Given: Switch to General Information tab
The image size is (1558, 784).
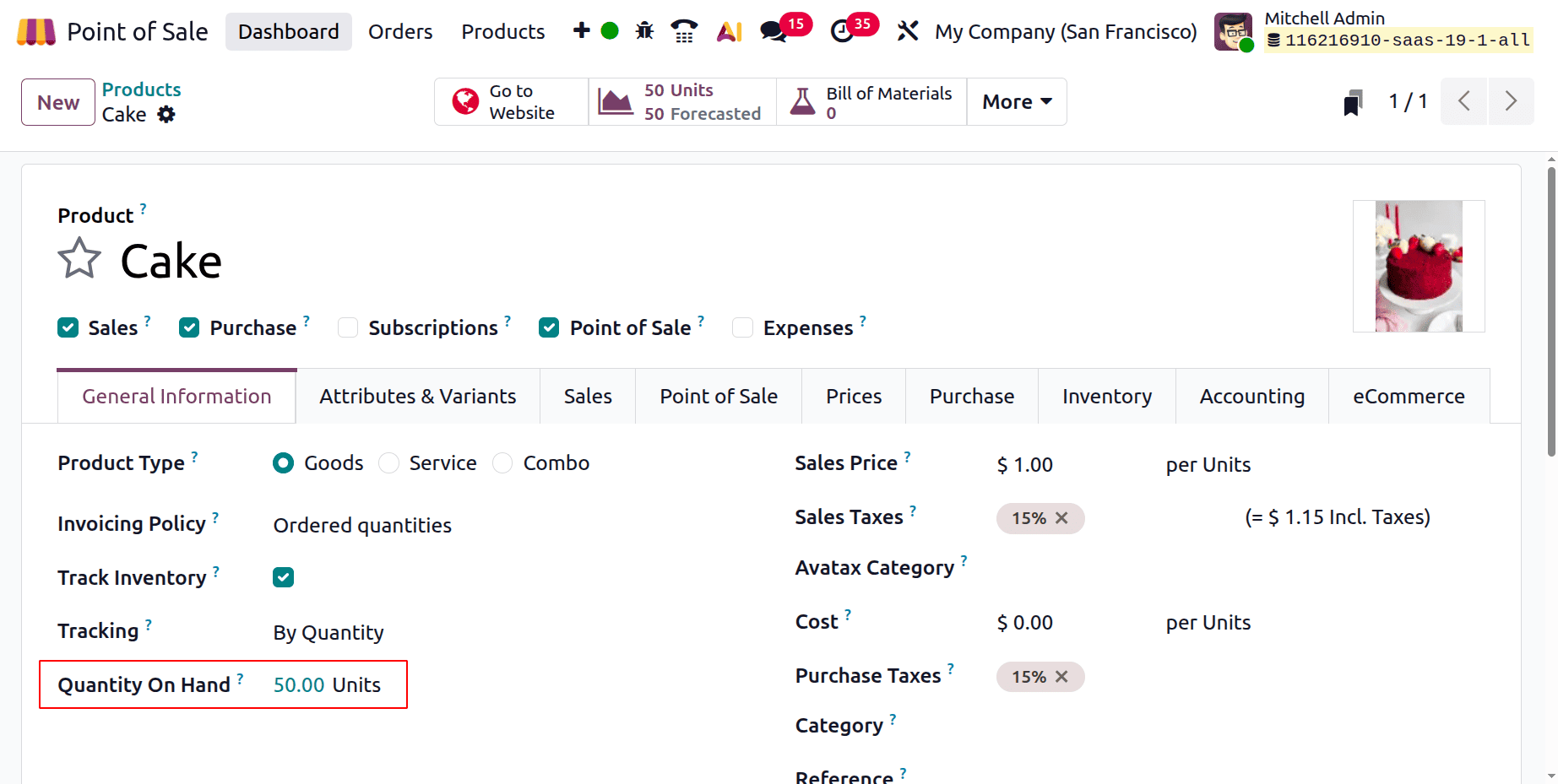Looking at the screenshot, I should 176,396.
